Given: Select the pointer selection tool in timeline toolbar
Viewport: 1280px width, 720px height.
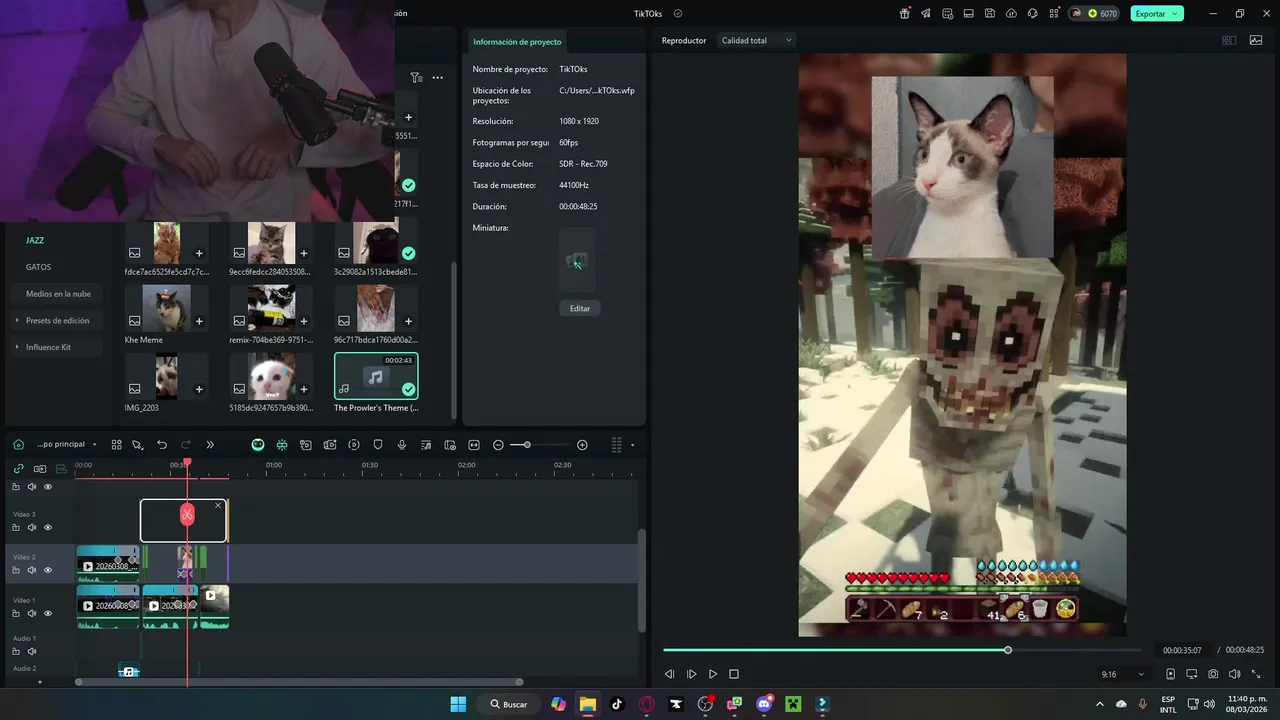Looking at the screenshot, I should [138, 444].
